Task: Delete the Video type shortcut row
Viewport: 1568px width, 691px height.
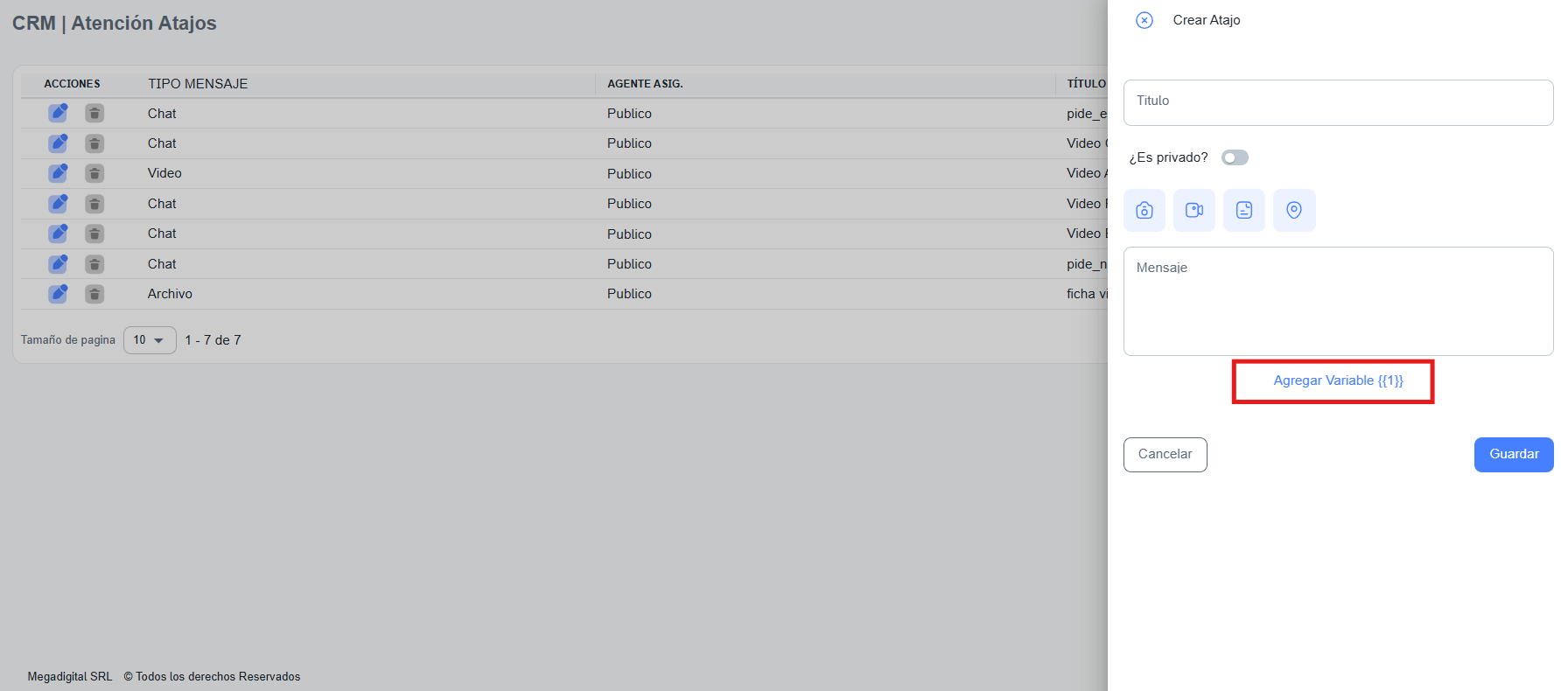Action: pyautogui.click(x=94, y=173)
